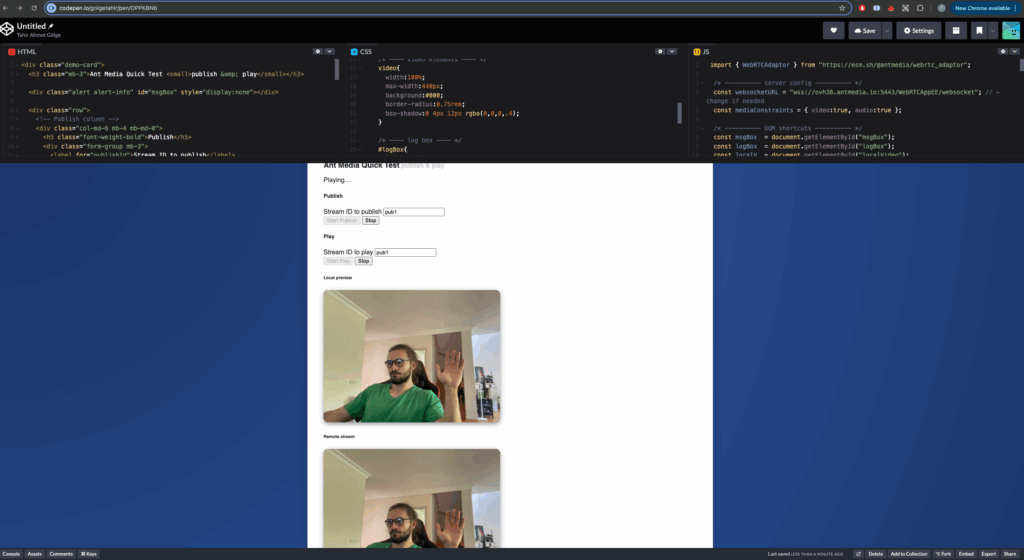Viewport: 1024px width, 560px height.
Task: Expand the bookmark dropdown arrow
Action: [x=993, y=31]
